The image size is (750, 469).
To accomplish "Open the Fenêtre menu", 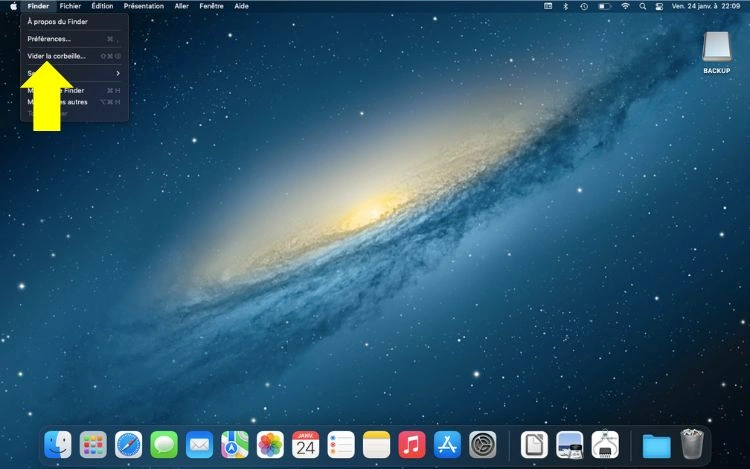I will (x=211, y=6).
